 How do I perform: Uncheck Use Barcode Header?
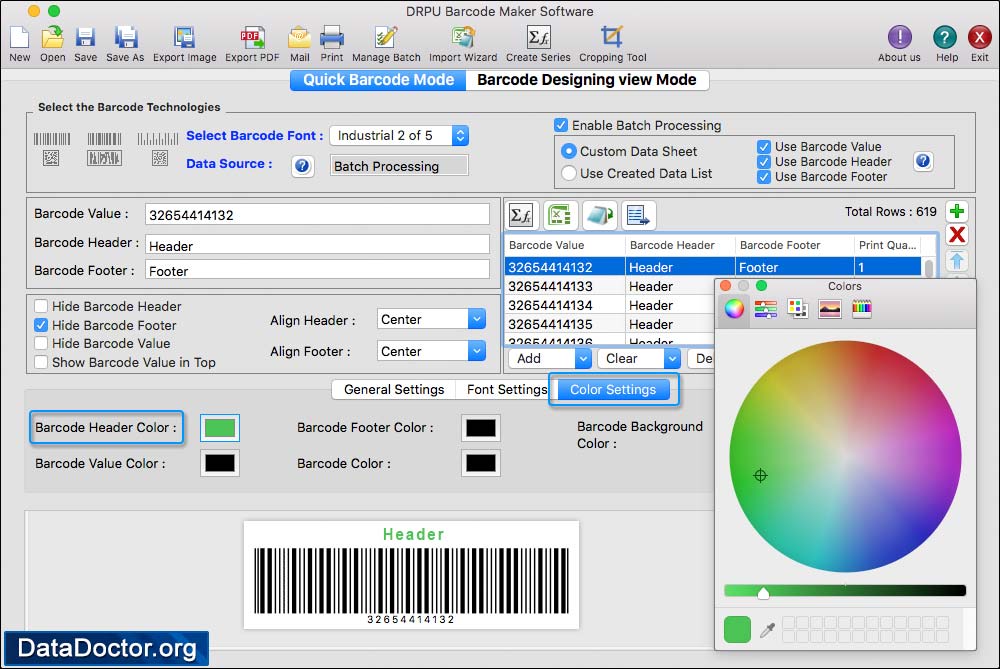[x=764, y=162]
